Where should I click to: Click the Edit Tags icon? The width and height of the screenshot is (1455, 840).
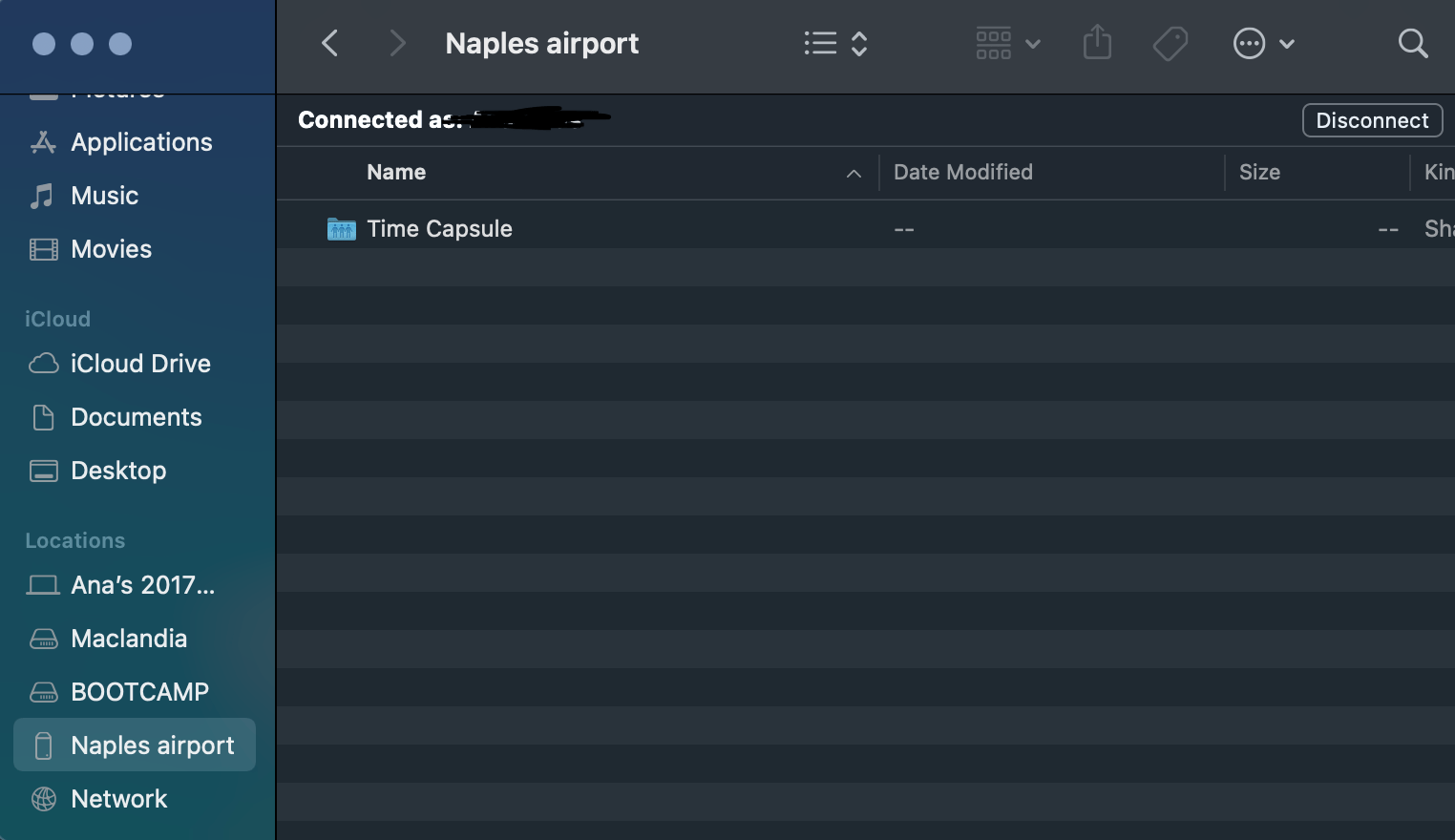[1170, 44]
